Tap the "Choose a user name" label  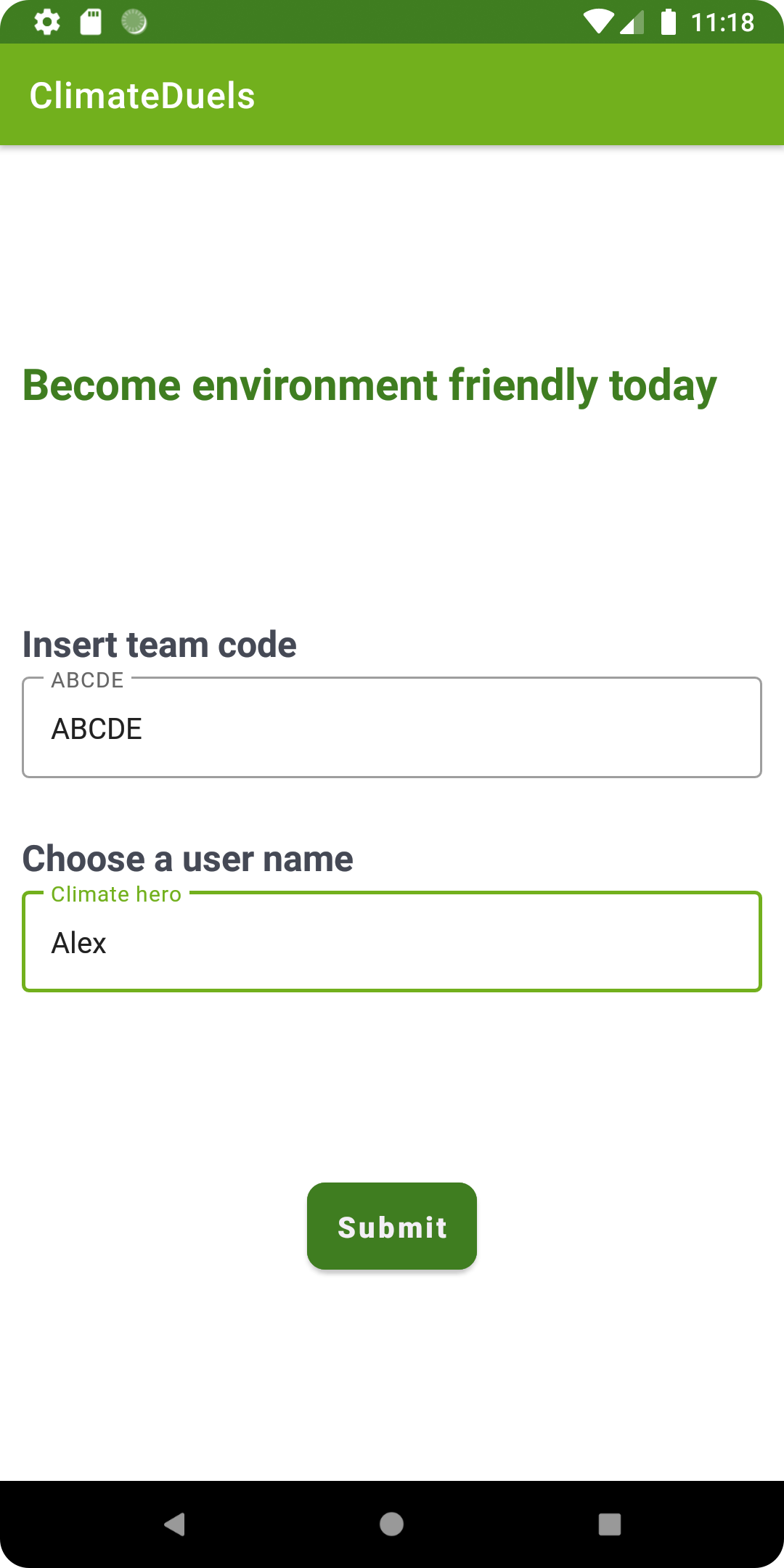[x=187, y=859]
